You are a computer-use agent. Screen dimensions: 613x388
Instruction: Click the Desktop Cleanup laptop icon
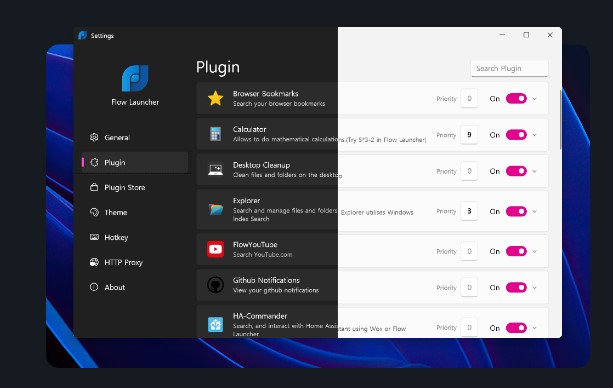click(x=215, y=170)
